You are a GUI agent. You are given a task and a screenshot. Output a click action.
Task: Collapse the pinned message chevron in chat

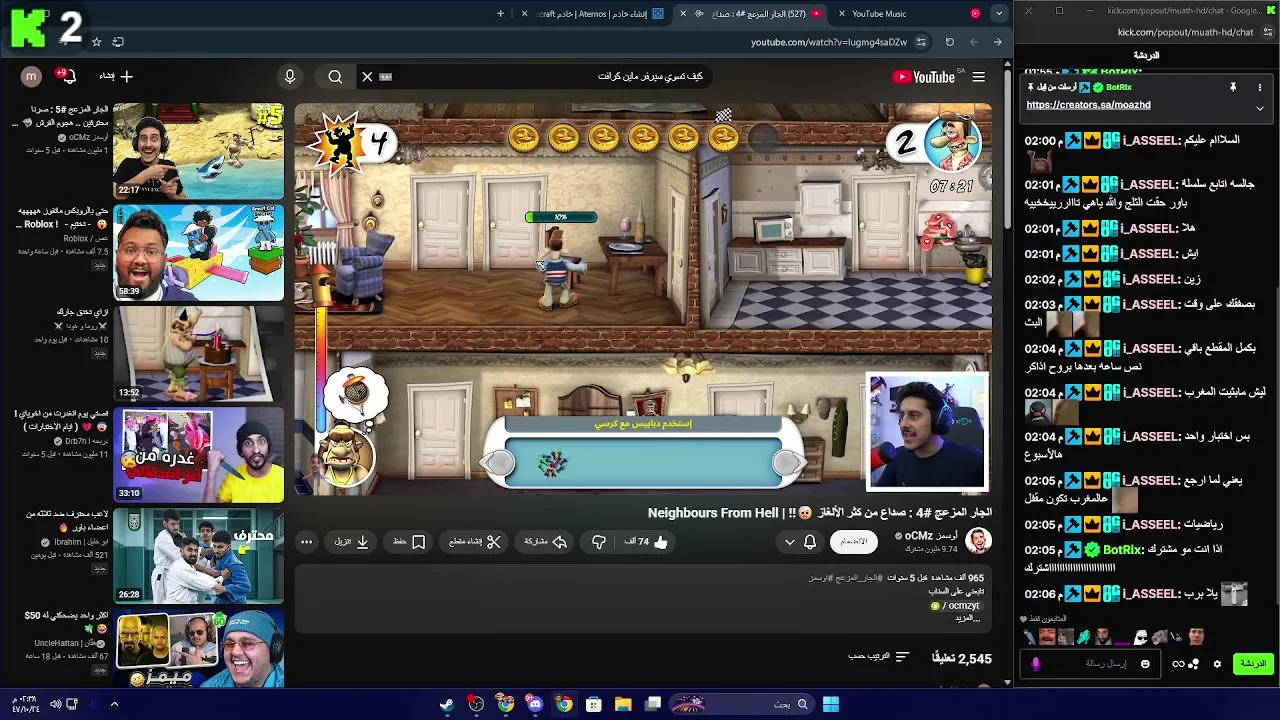coord(1260,108)
